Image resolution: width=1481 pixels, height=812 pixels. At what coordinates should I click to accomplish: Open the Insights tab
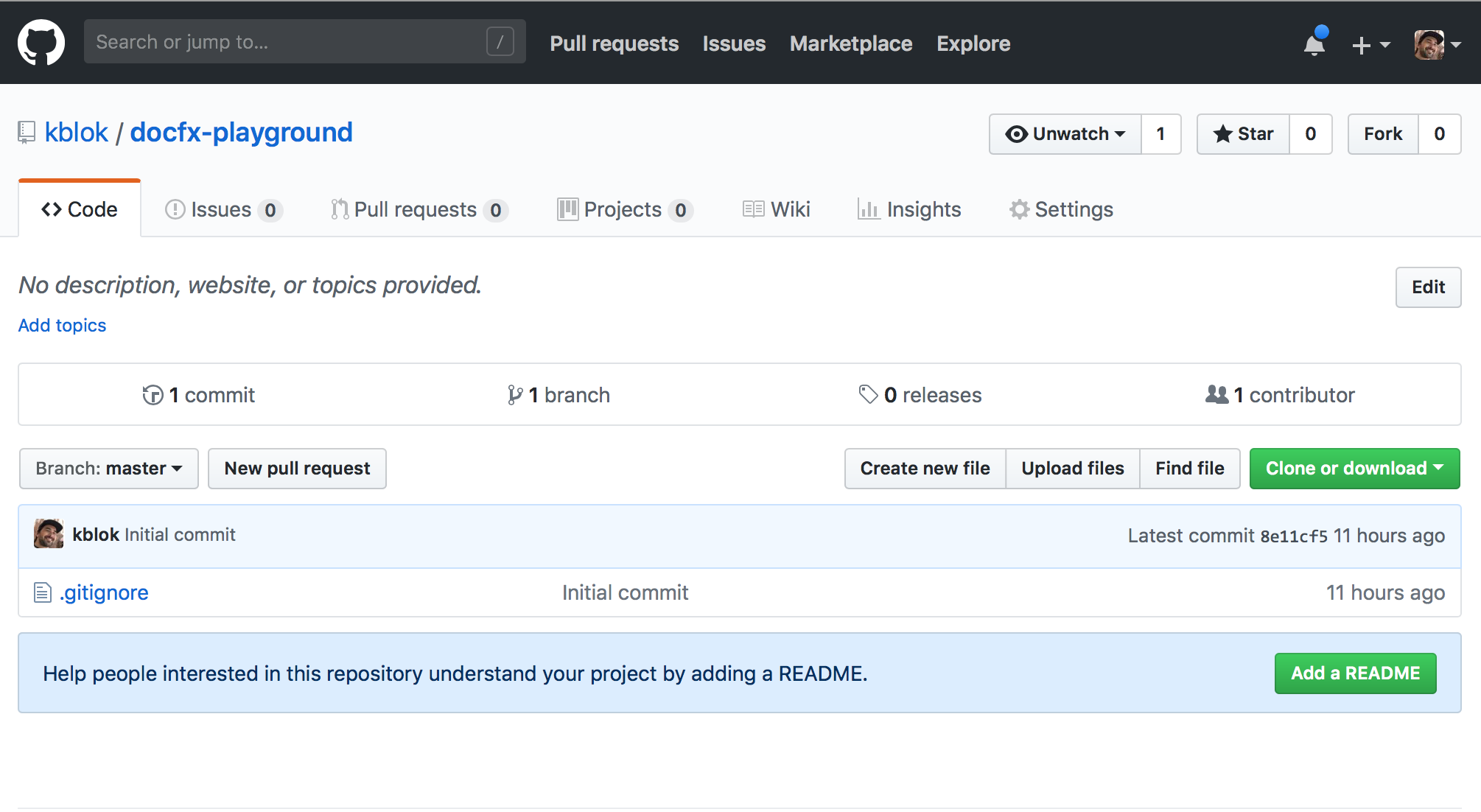909,210
